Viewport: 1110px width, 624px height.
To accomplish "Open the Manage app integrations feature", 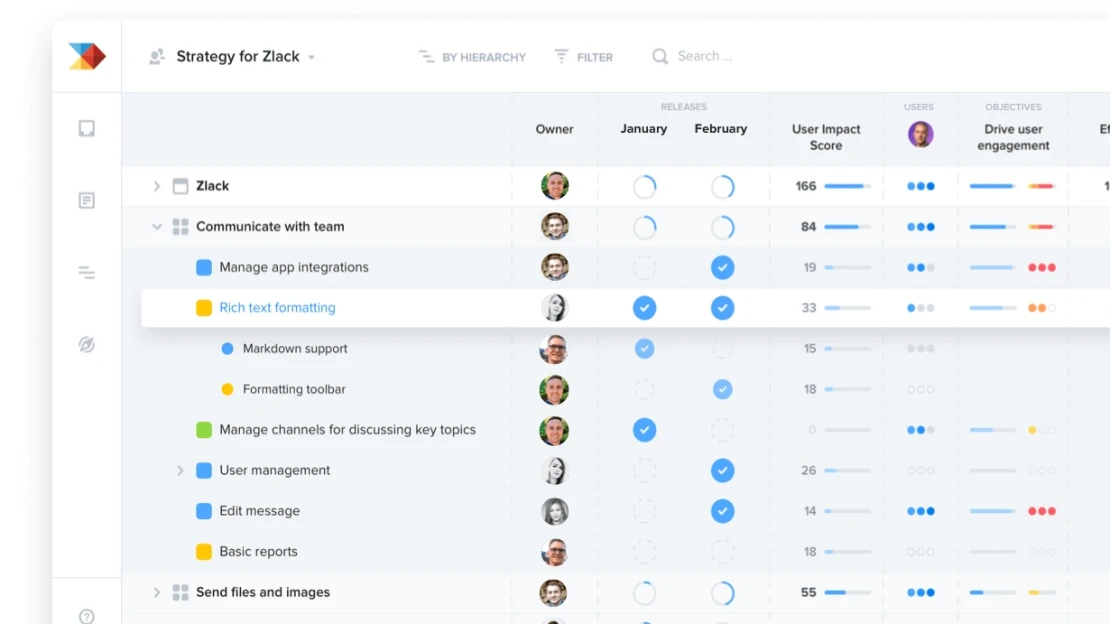I will point(294,267).
